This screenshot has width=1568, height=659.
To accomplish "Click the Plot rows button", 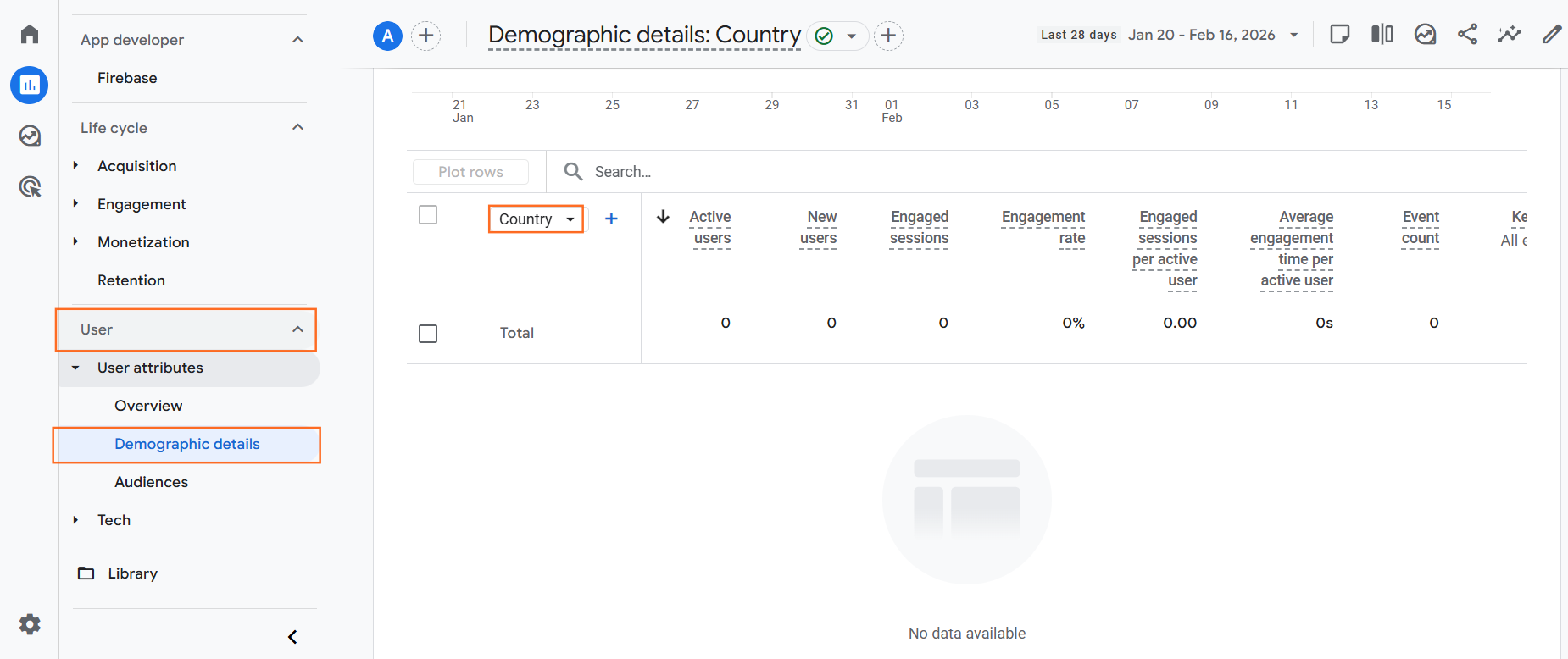I will (470, 172).
